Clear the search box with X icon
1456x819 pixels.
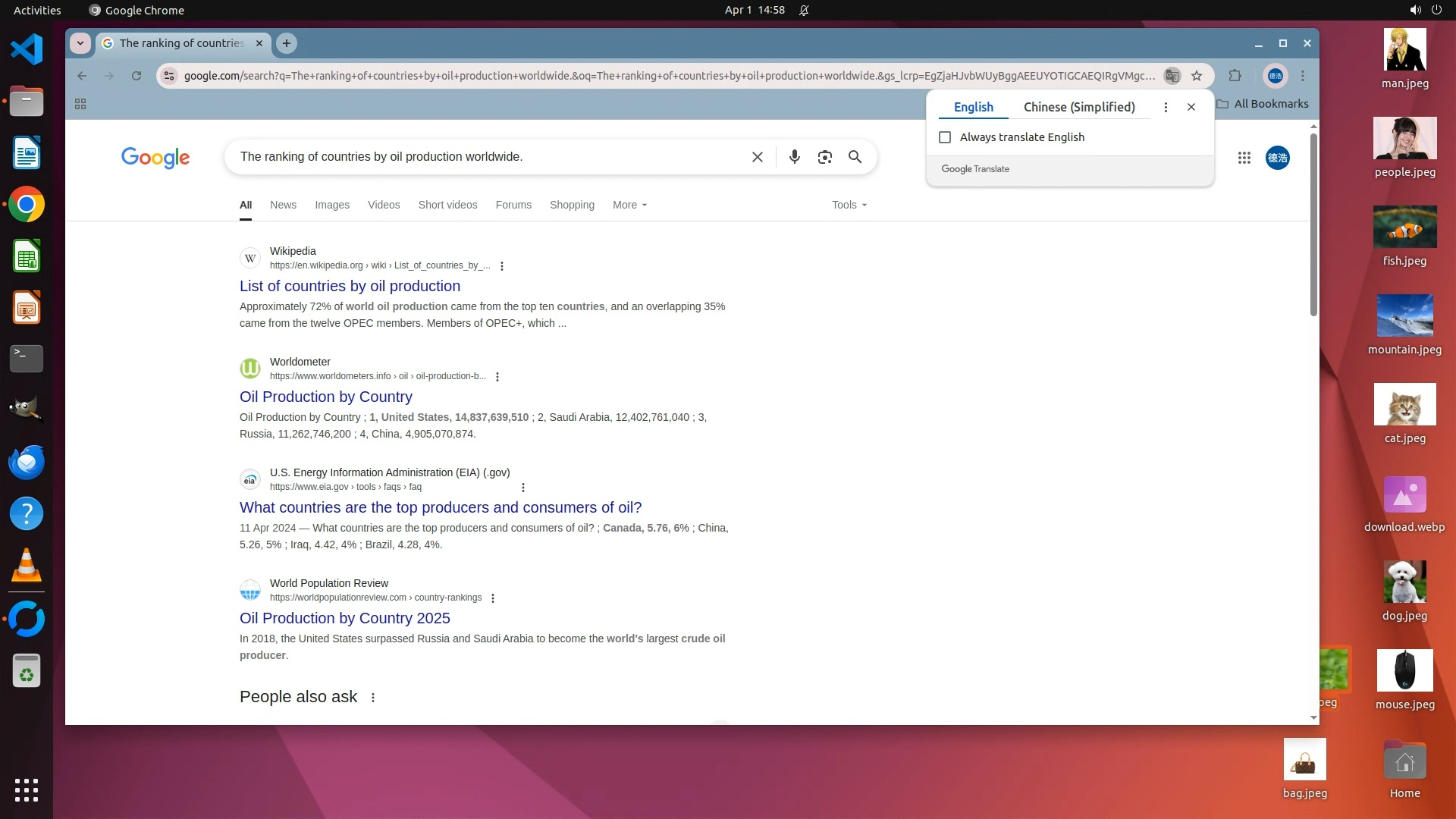[757, 157]
